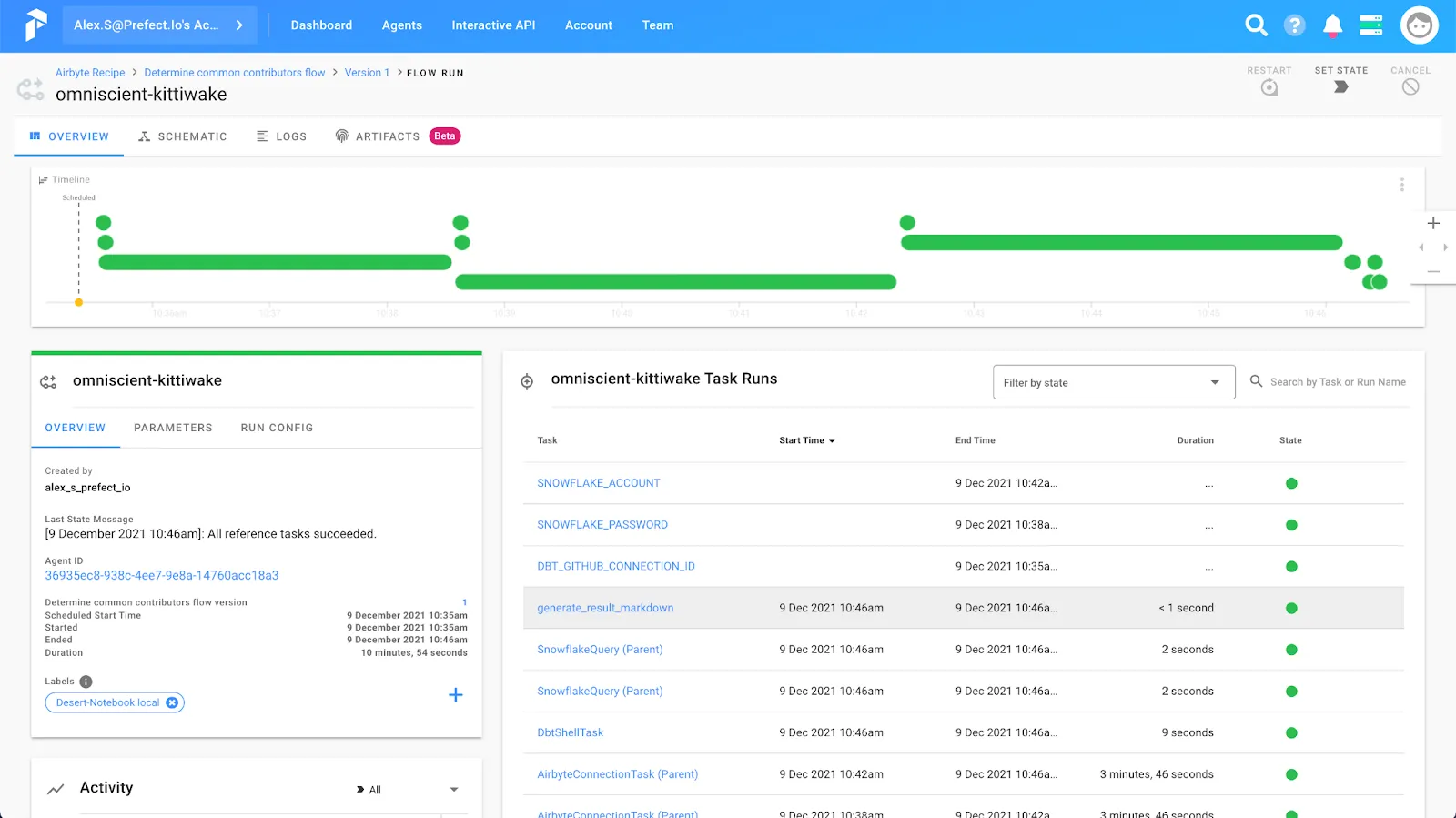
Task: Click the Task Runs target icon
Action: (x=527, y=382)
